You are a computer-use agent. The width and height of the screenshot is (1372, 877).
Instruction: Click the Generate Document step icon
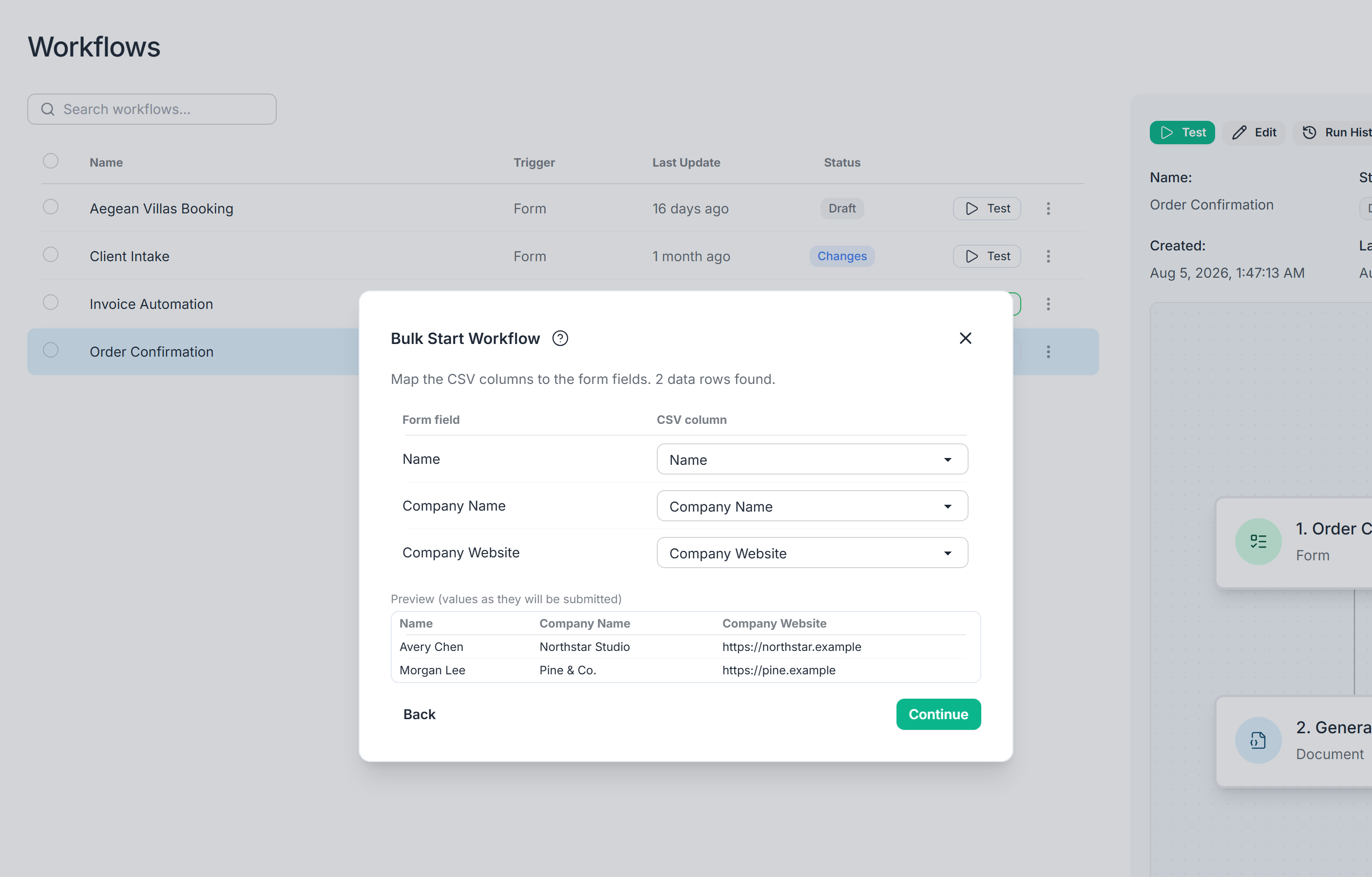[x=1258, y=740]
